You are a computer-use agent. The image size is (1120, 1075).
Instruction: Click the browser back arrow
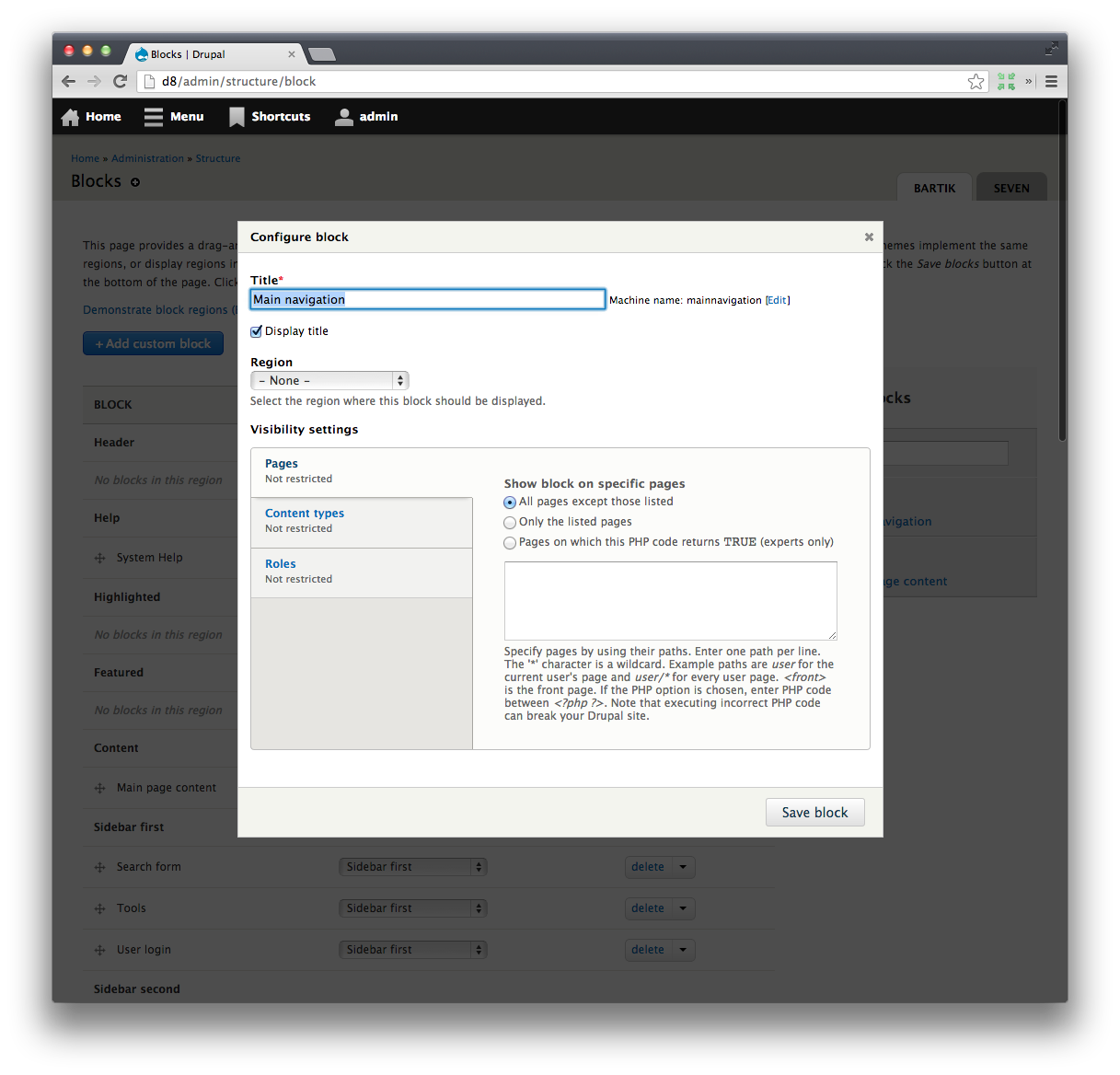68,81
